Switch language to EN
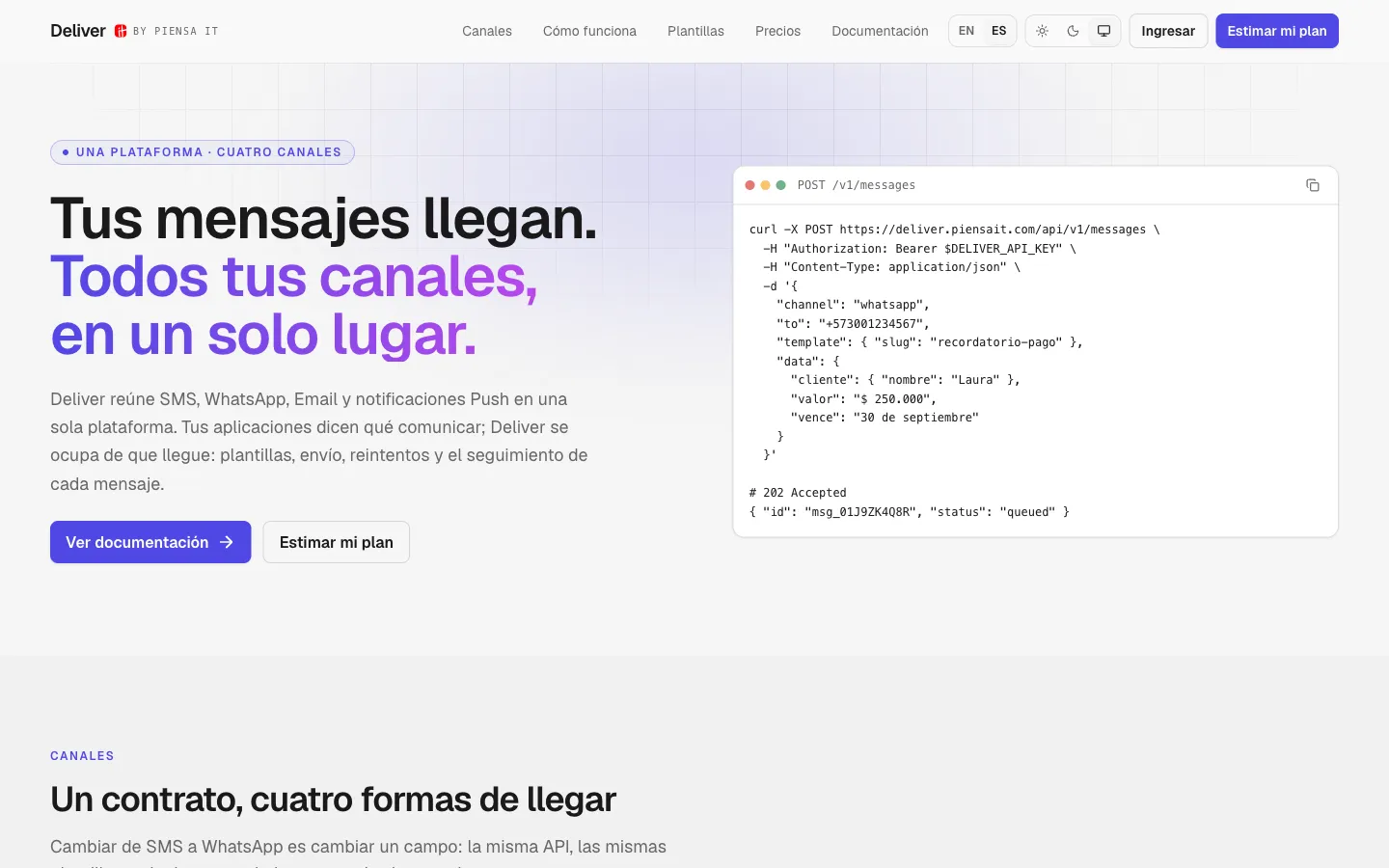 (x=967, y=31)
